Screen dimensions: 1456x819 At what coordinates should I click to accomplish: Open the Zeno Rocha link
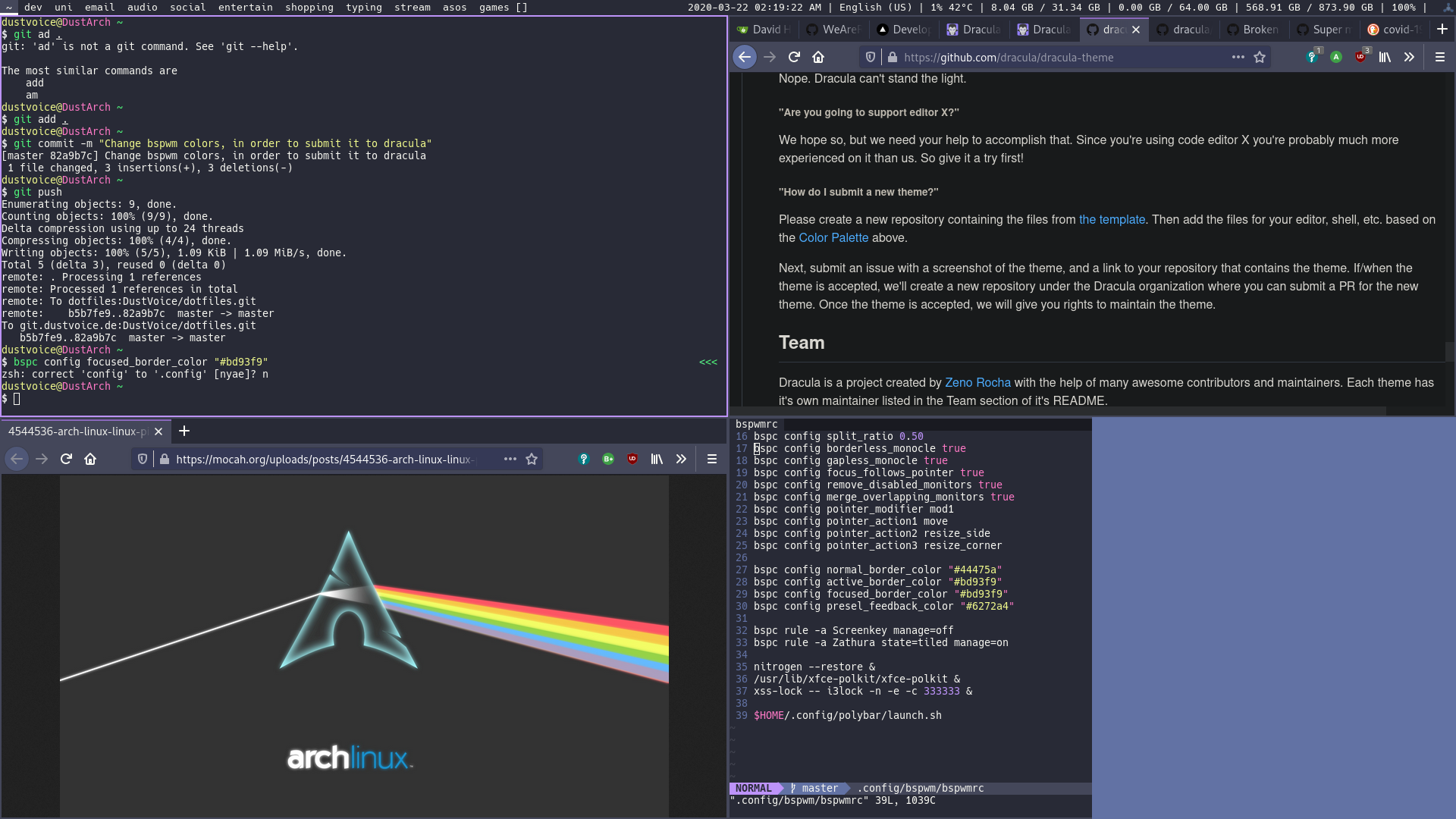point(977,382)
